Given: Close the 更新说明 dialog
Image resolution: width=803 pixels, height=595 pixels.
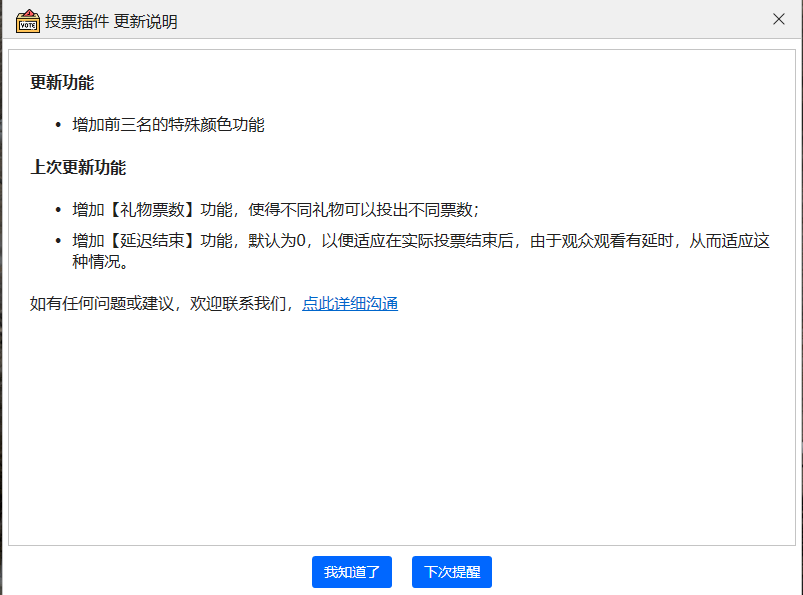Looking at the screenshot, I should point(777,18).
